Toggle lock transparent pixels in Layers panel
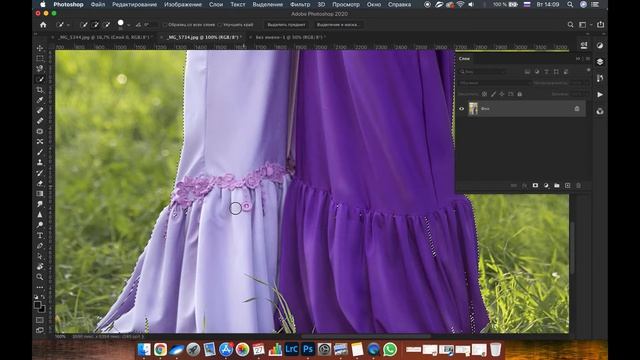The image size is (640, 360). point(484,94)
